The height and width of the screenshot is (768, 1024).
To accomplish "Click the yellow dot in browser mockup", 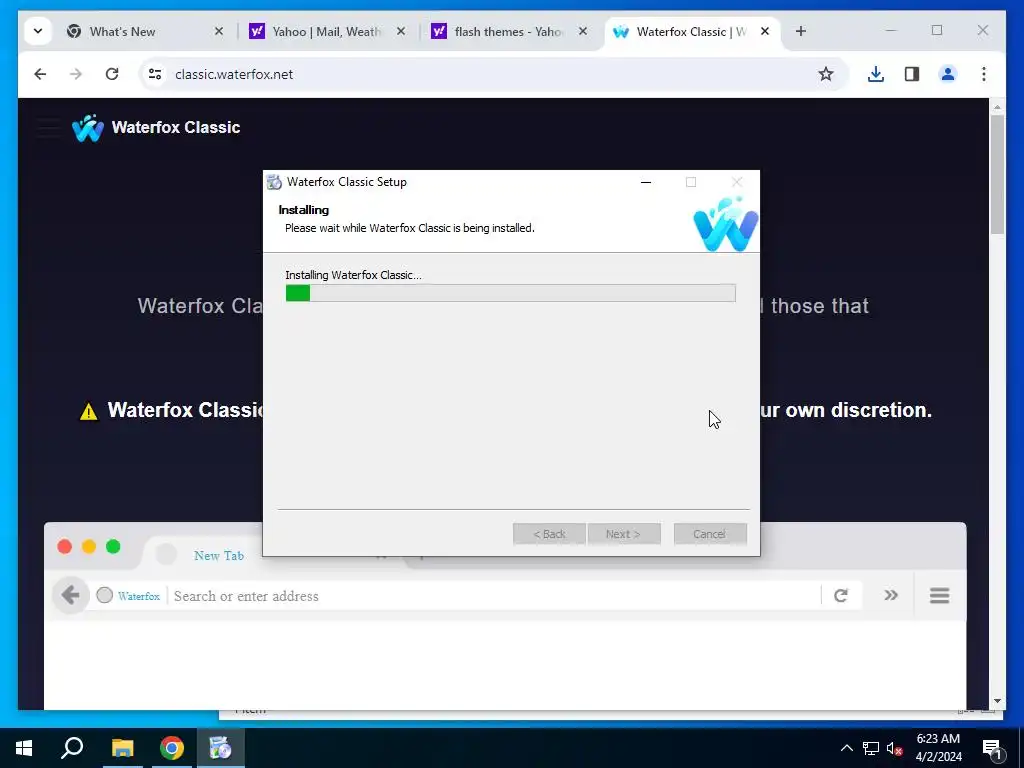I will tap(89, 547).
